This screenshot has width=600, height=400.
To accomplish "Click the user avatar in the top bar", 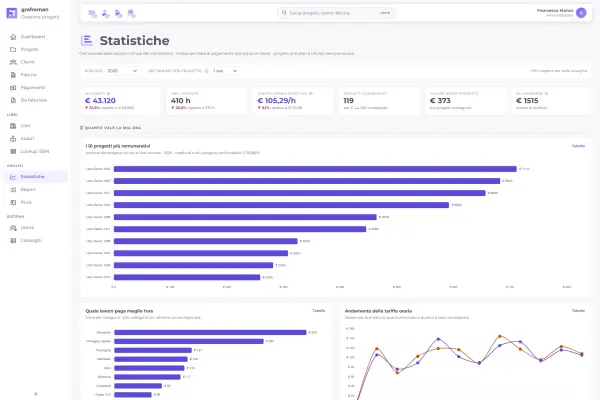I will pos(581,13).
